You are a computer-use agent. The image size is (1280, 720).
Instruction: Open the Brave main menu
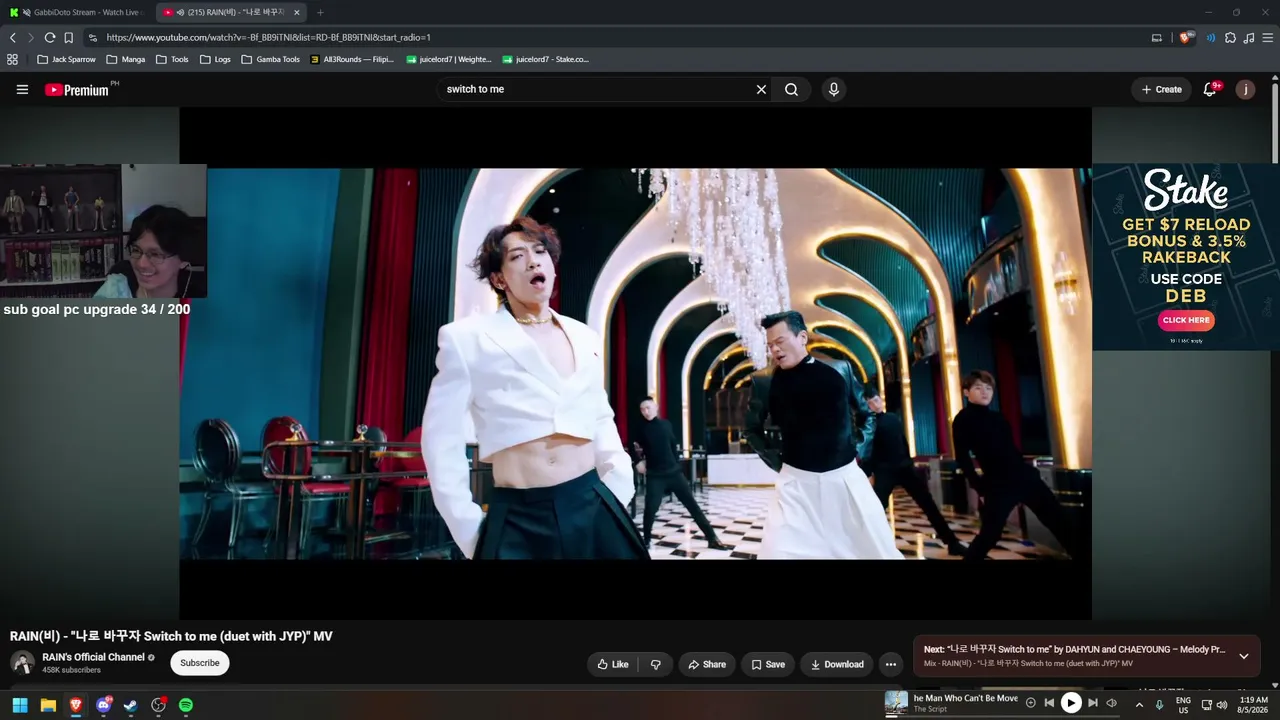(x=1267, y=37)
